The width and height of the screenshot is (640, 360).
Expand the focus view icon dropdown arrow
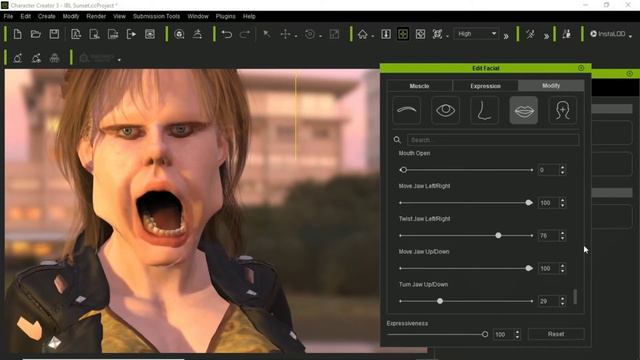click(447, 36)
